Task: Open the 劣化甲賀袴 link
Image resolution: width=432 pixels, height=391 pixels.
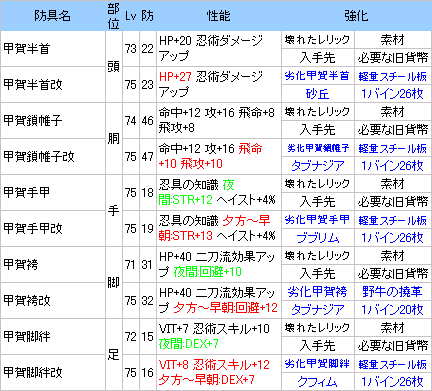Action: coord(317,292)
